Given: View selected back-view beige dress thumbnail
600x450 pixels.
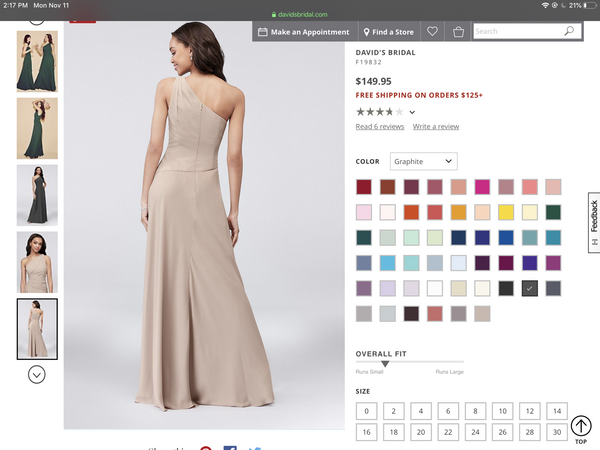Looking at the screenshot, I should (x=37, y=329).
